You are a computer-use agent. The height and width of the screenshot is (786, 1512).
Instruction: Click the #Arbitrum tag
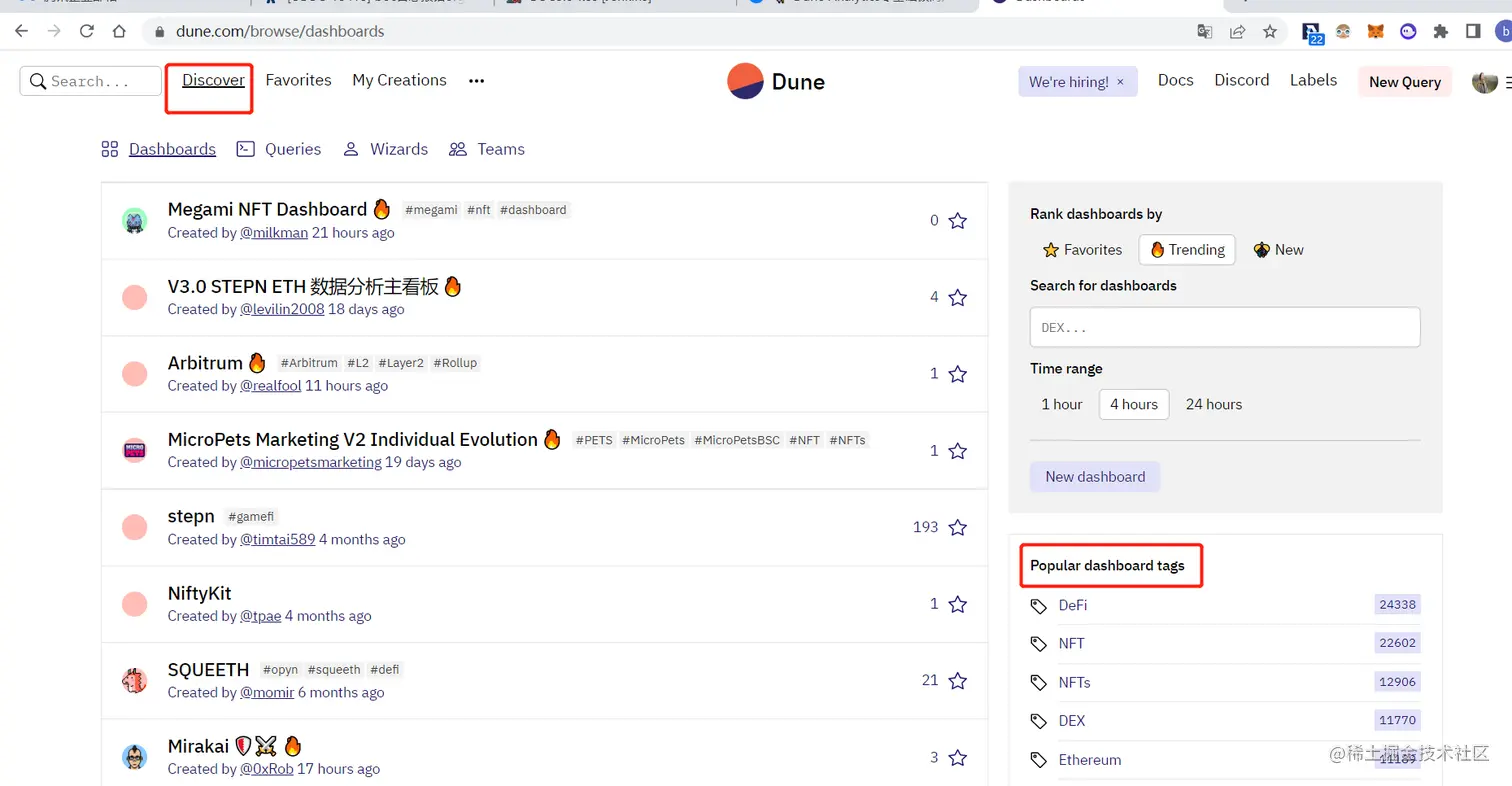click(308, 363)
